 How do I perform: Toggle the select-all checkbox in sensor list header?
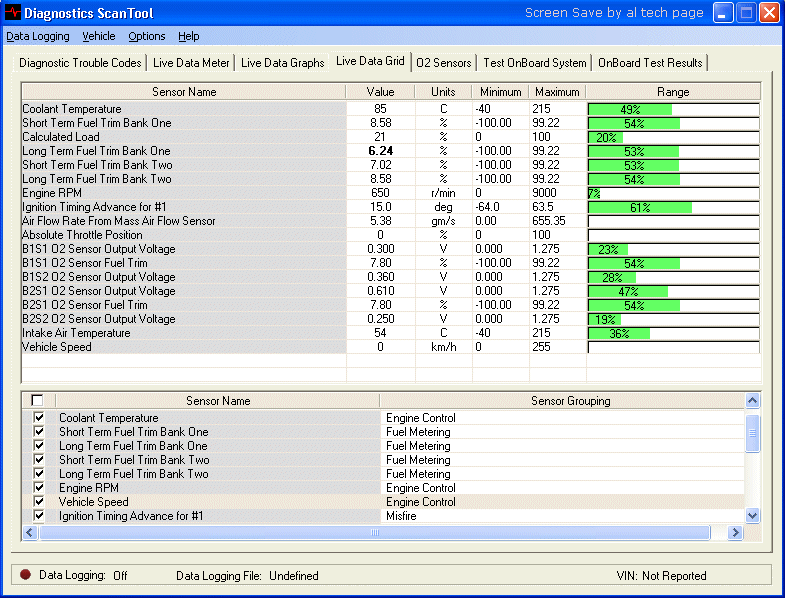[38, 401]
